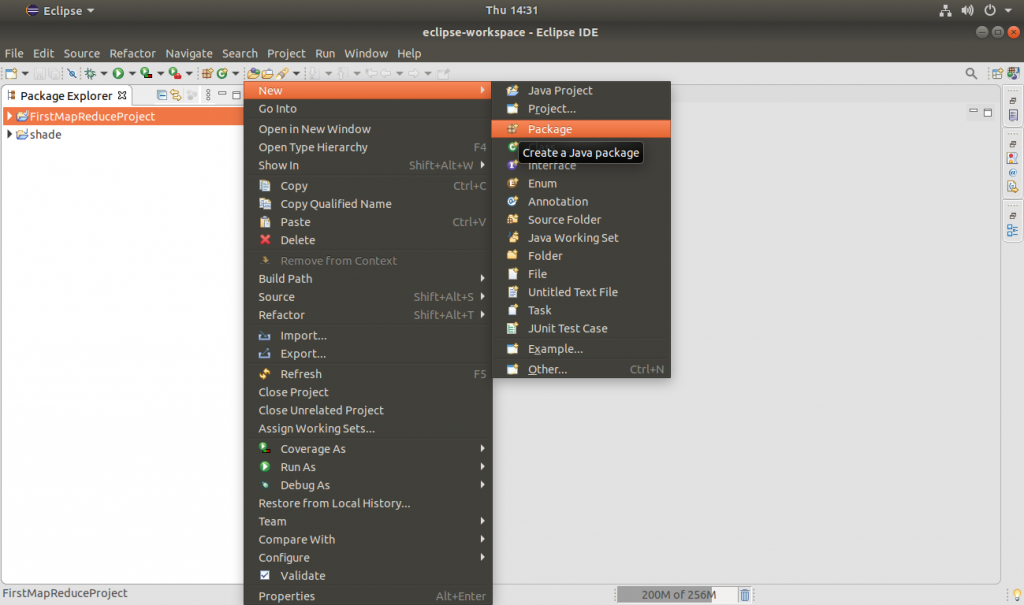
Task: Close the Package Explorer tab
Action: click(123, 96)
